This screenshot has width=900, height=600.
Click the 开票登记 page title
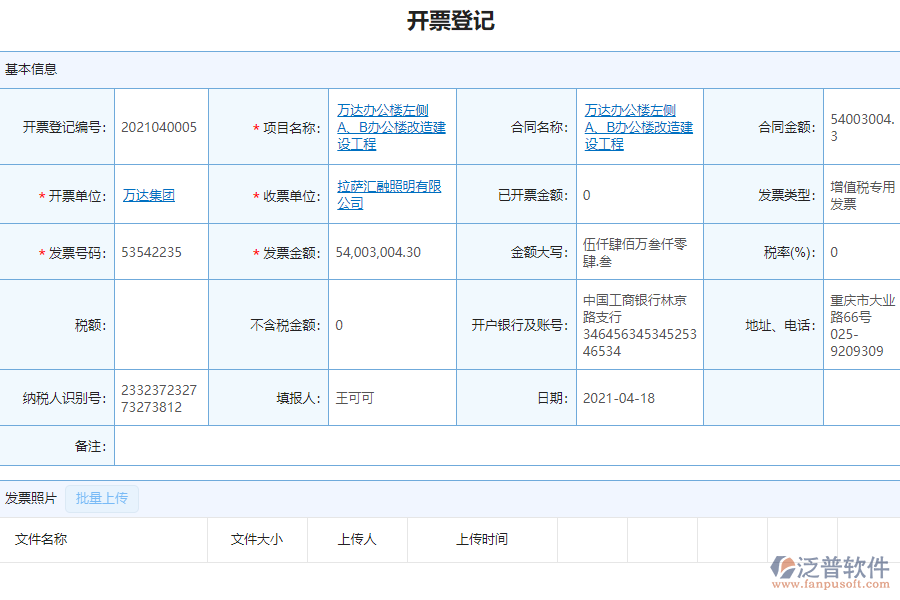(449, 19)
